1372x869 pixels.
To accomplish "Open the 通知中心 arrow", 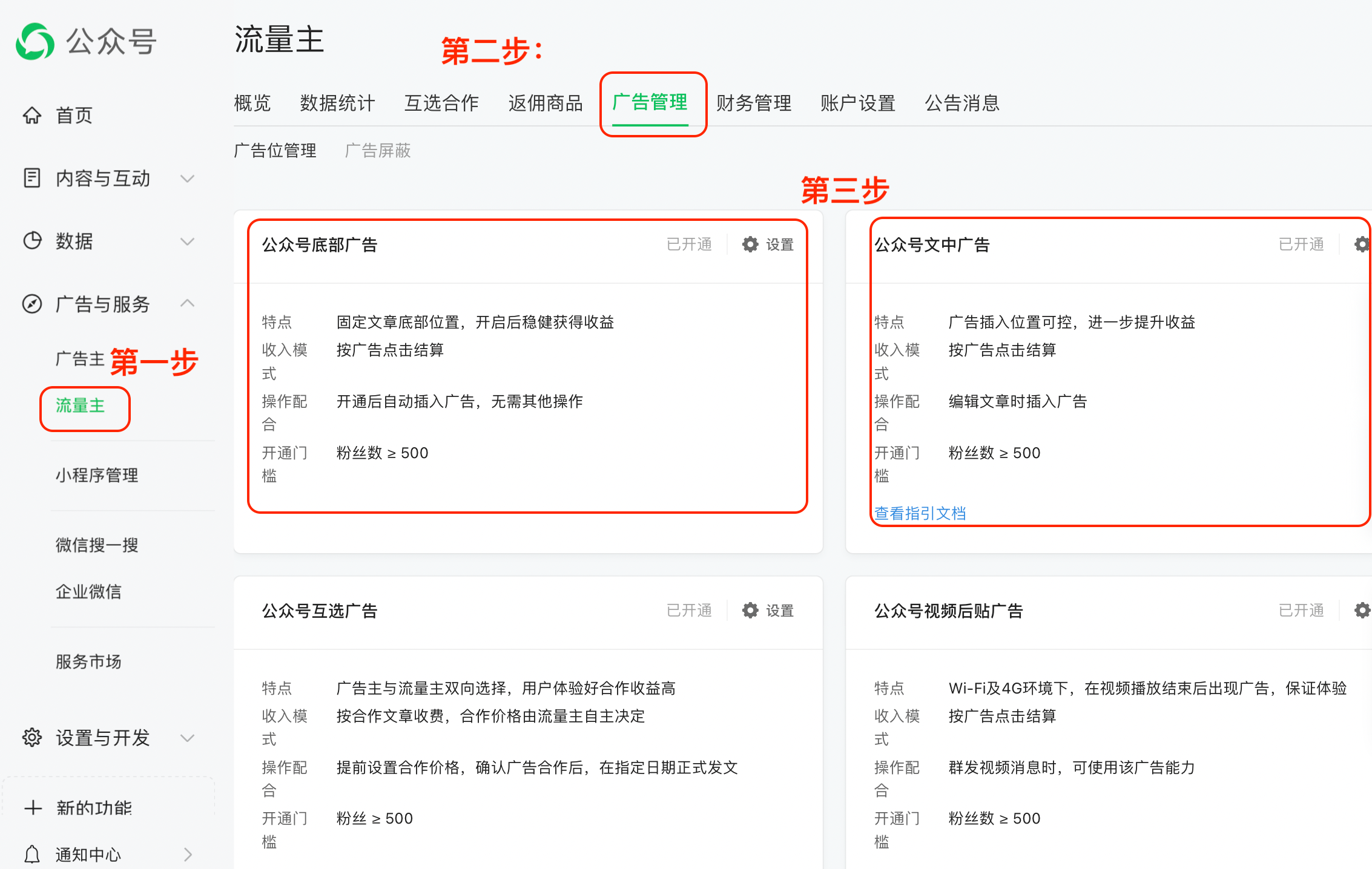I will pyautogui.click(x=188, y=854).
